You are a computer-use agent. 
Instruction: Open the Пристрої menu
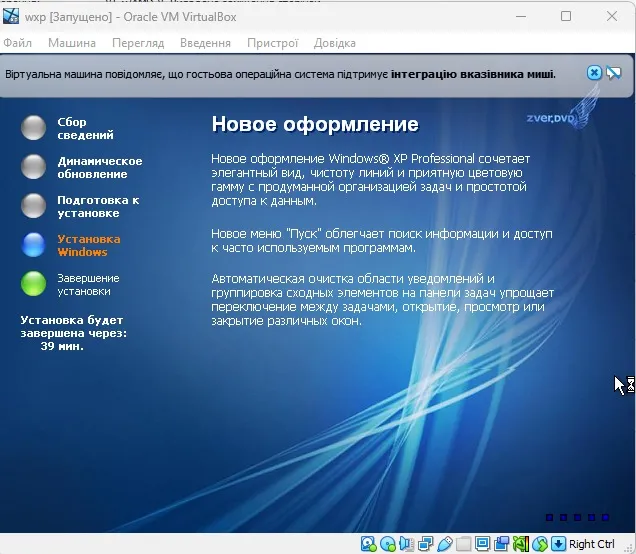tap(273, 43)
